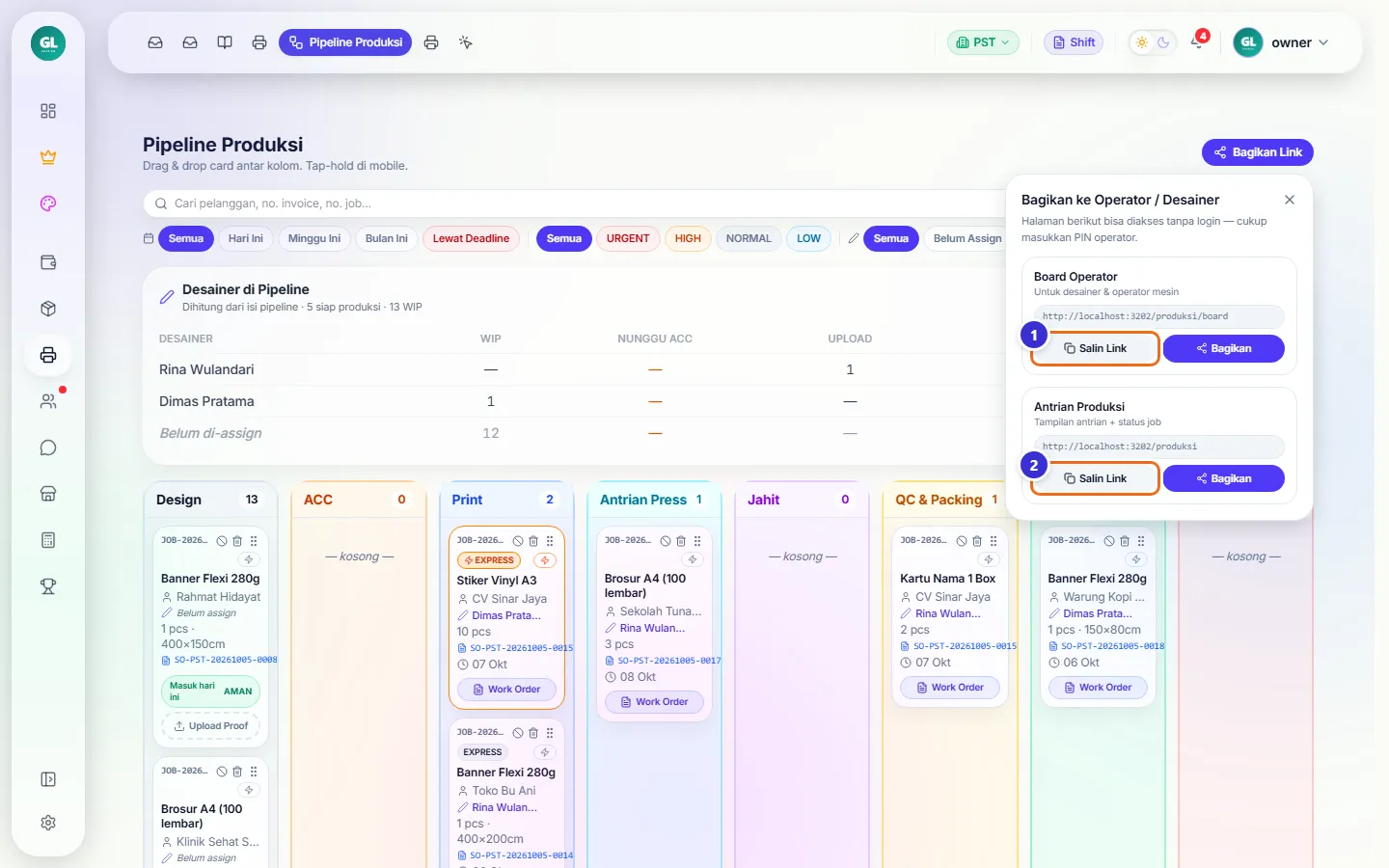Open the dashboard grid icon in sidebar
The height and width of the screenshot is (868, 1389).
point(48,111)
